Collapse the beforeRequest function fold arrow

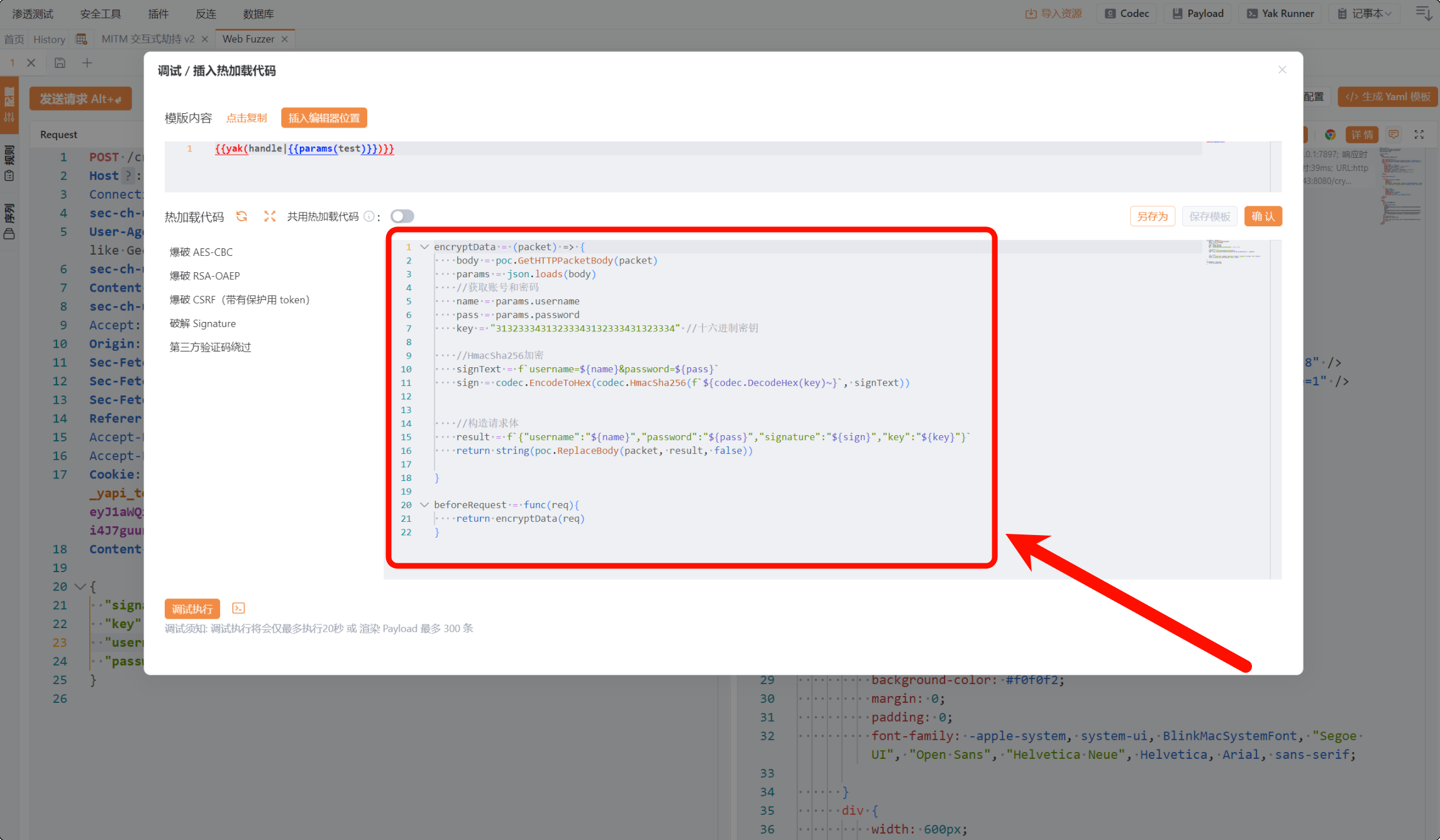[424, 504]
